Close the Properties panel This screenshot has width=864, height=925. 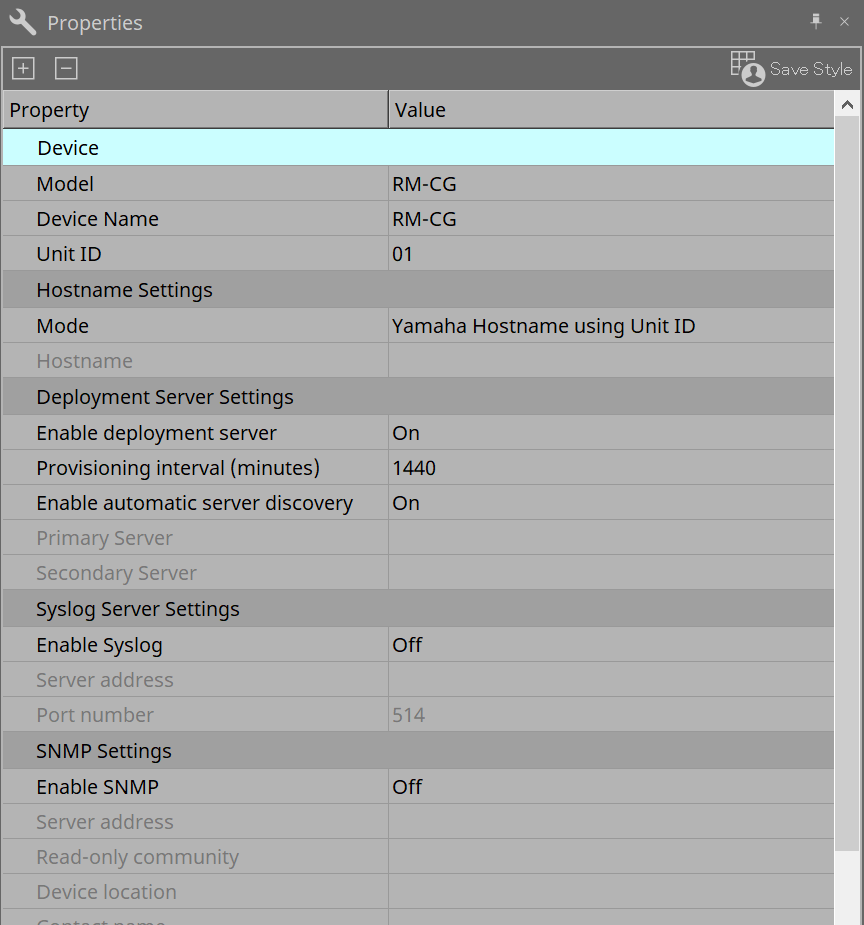[x=845, y=21]
